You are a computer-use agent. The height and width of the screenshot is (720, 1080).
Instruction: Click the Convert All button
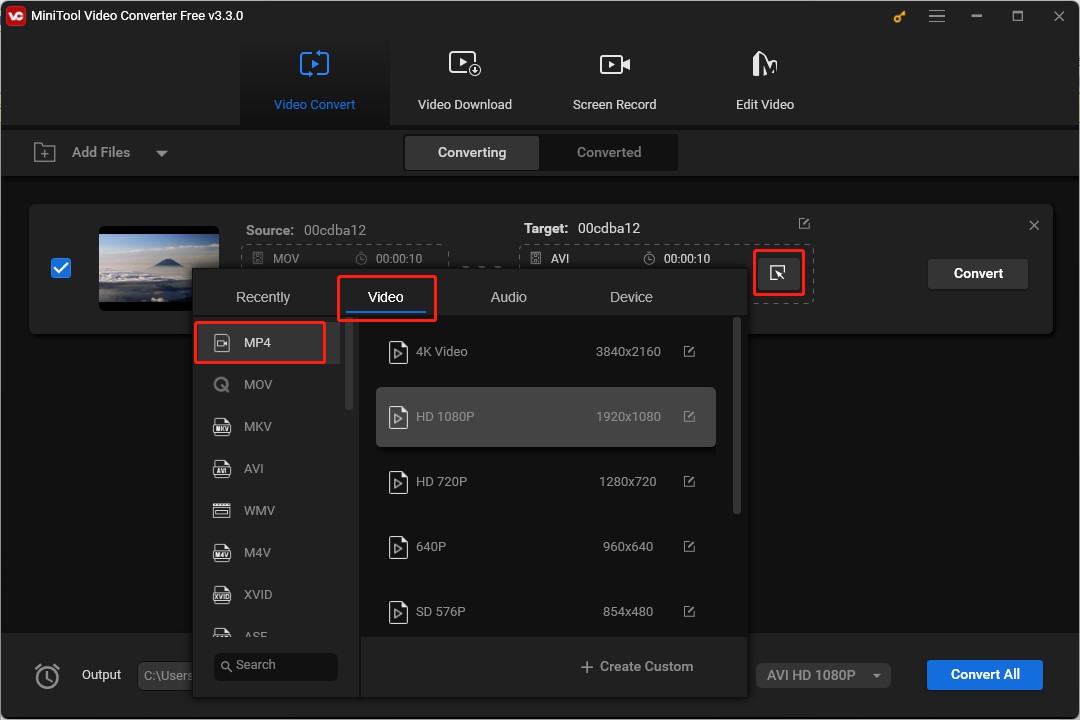click(984, 675)
